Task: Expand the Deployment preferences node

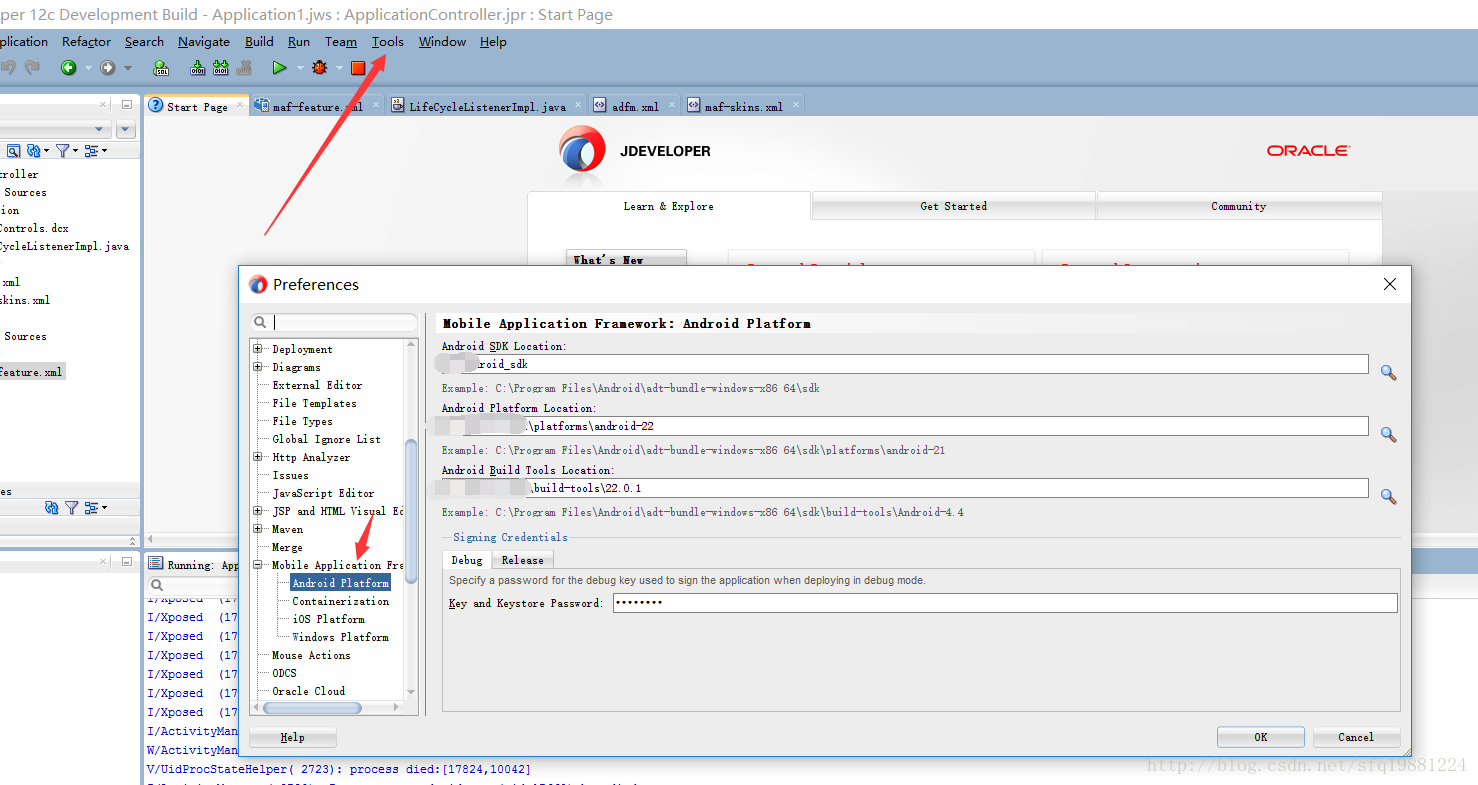Action: click(258, 349)
